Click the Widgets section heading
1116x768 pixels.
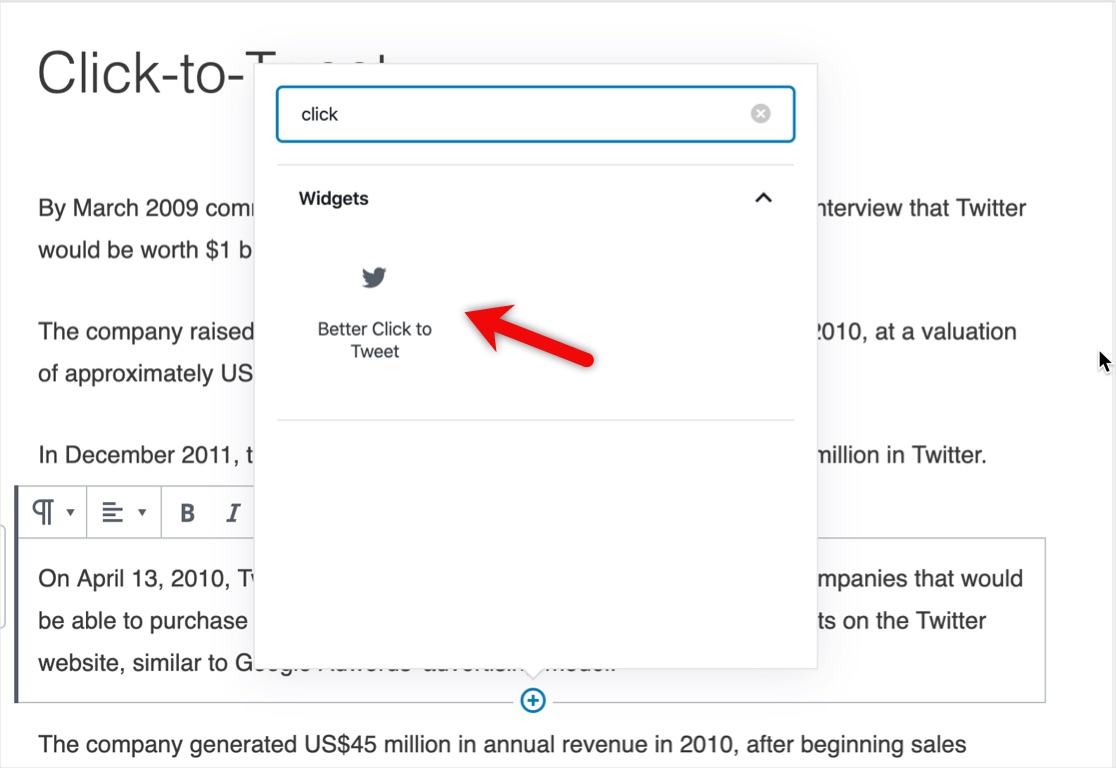coord(334,199)
